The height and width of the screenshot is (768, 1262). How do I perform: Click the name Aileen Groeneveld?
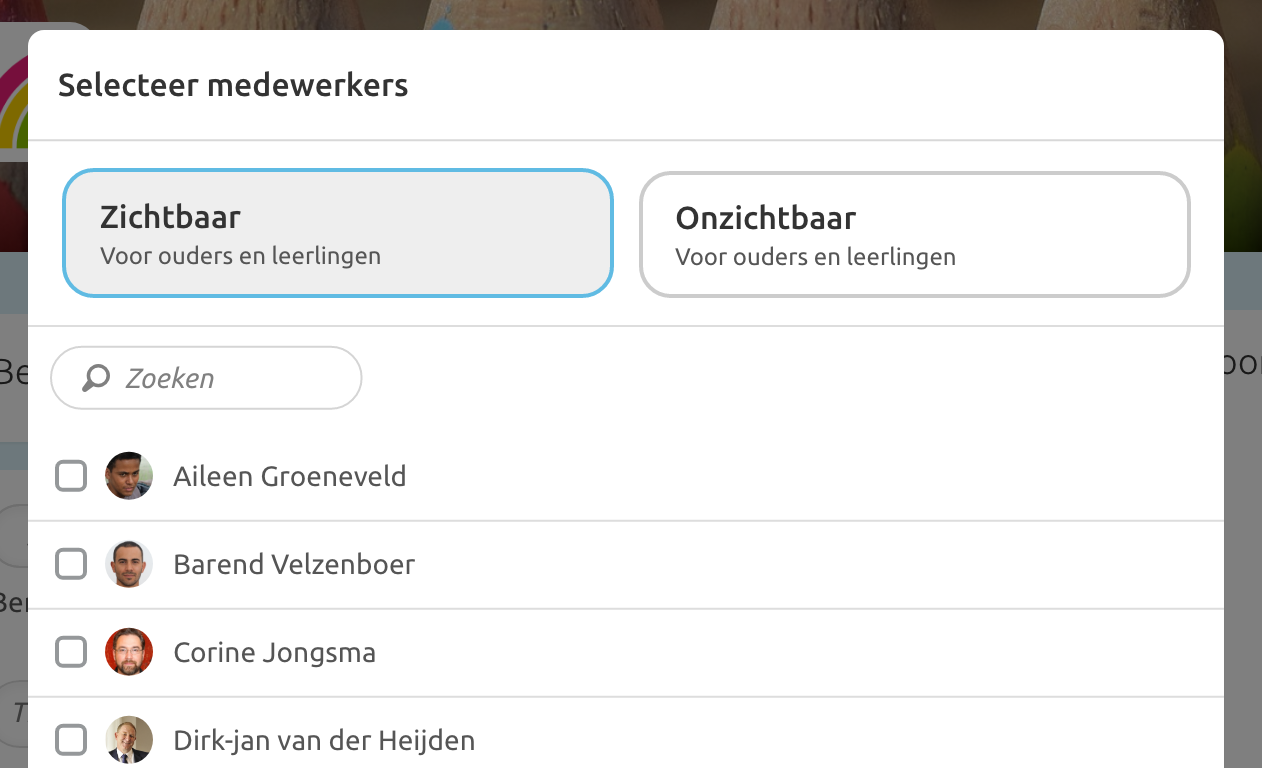tap(289, 476)
